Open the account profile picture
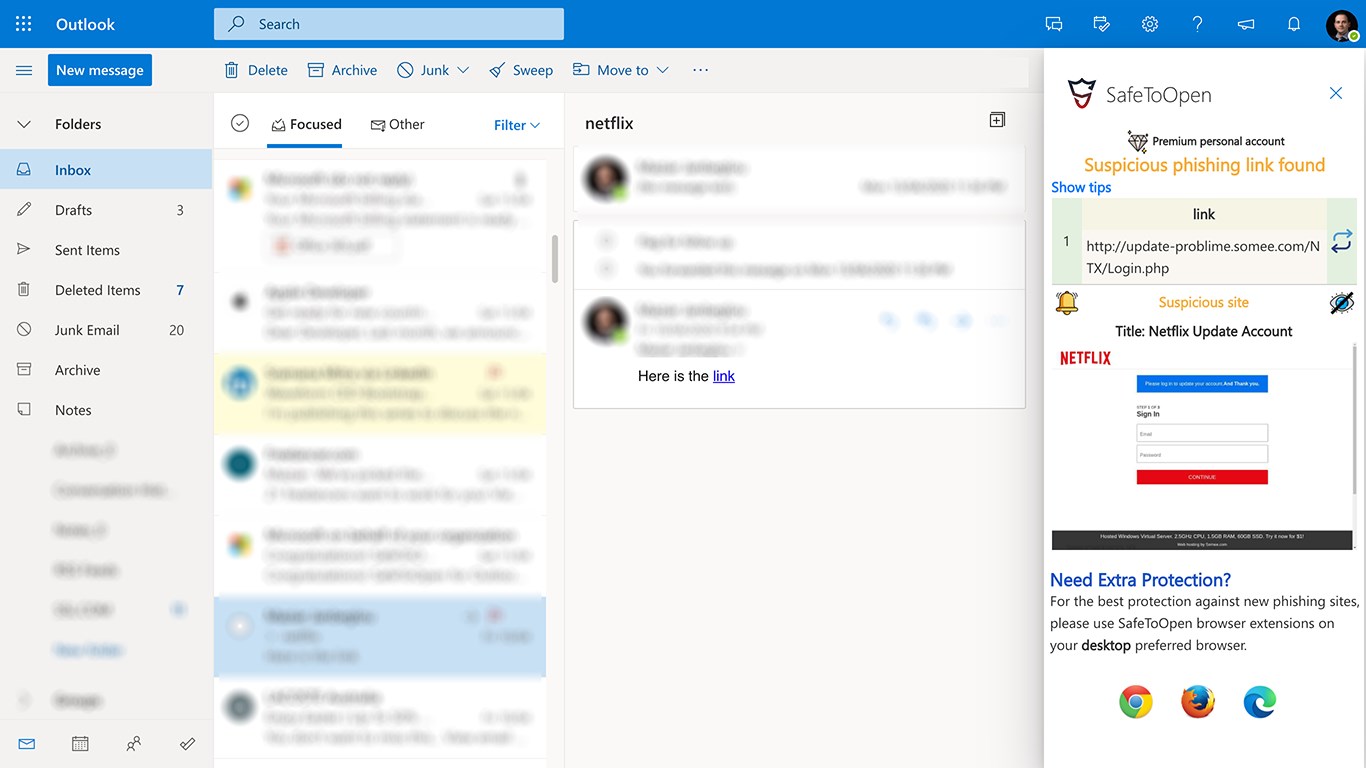The width and height of the screenshot is (1366, 768). pos(1342,25)
